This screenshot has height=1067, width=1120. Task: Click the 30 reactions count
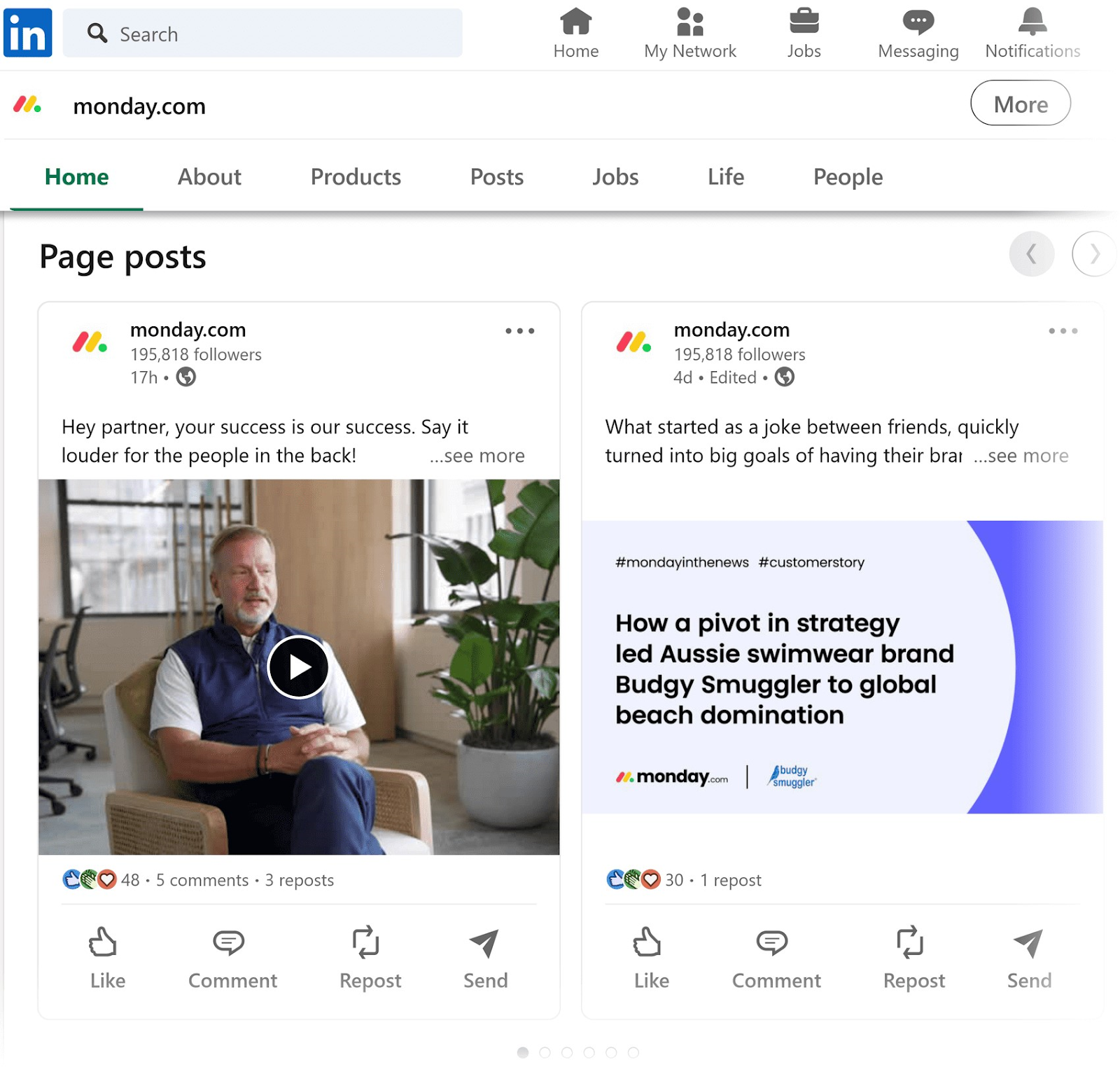point(674,880)
